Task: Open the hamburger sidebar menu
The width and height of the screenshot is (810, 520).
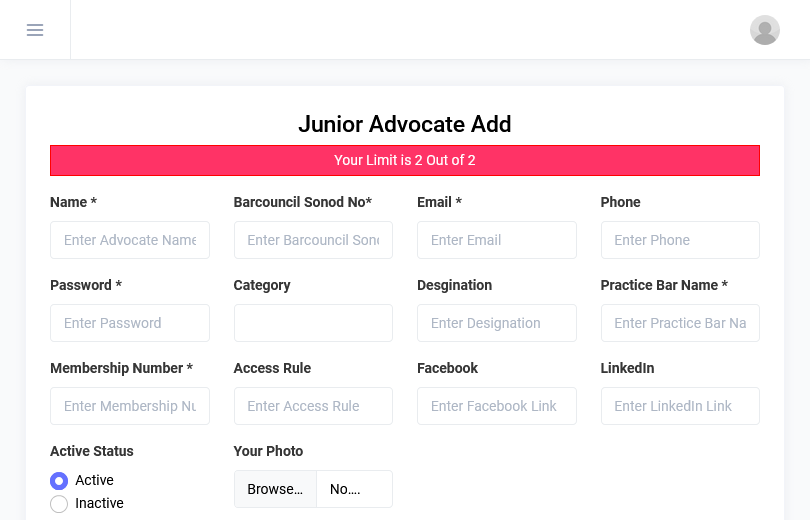Action: (x=35, y=30)
